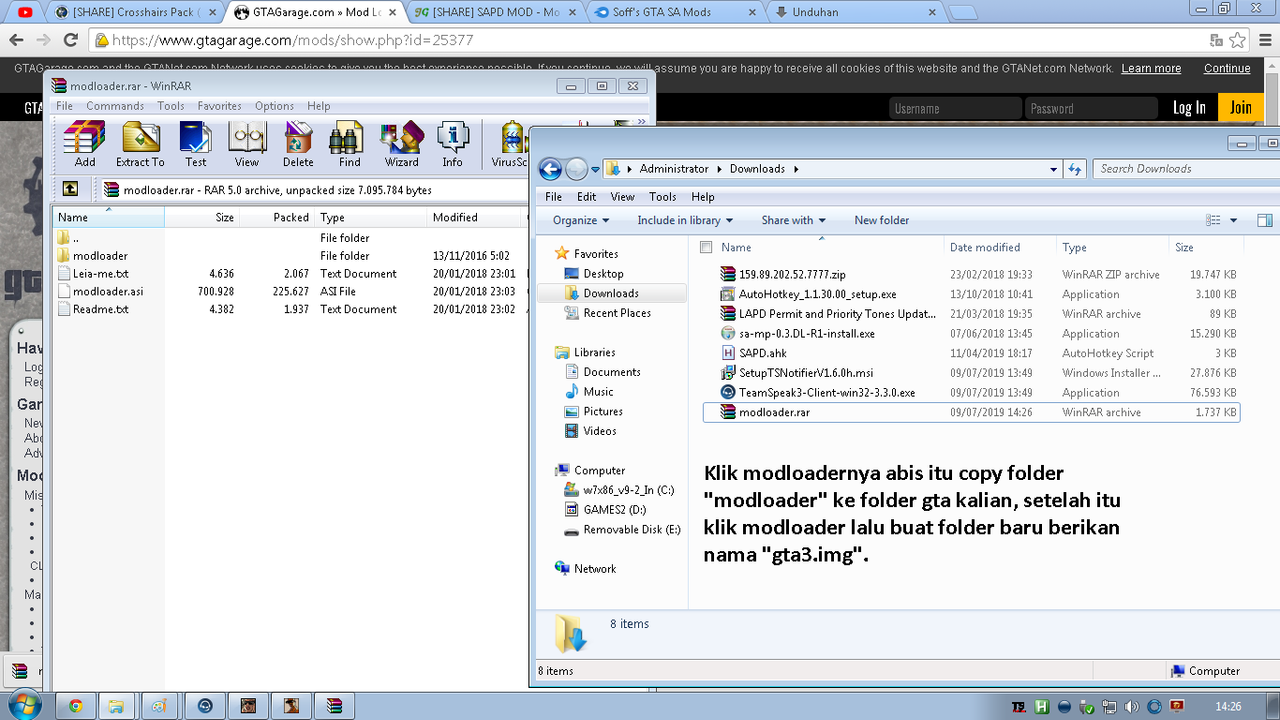Tick the select-all checkbox beside Name column
This screenshot has height=720, width=1280.
coord(706,247)
